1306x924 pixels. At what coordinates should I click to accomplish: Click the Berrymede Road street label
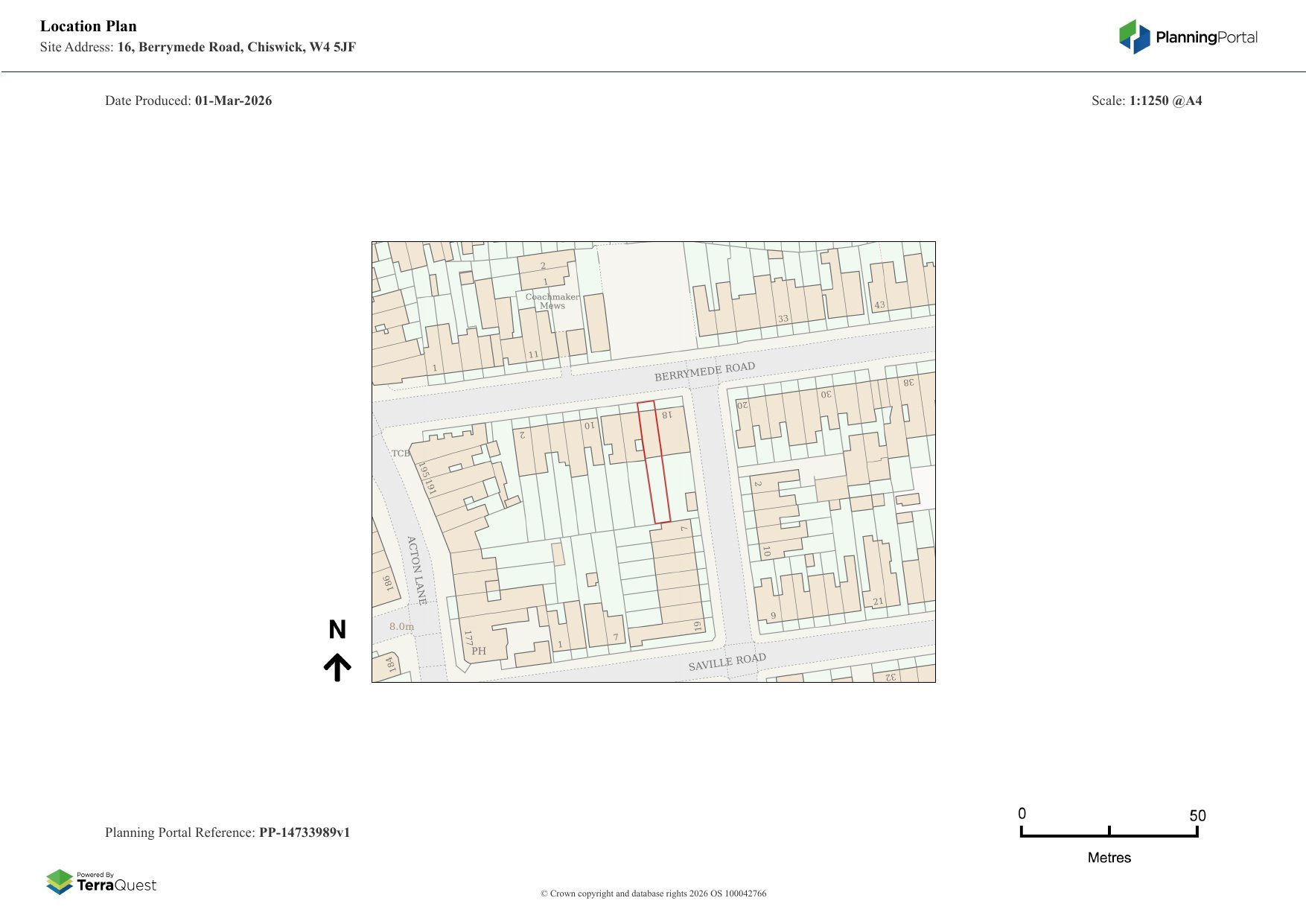tap(704, 372)
